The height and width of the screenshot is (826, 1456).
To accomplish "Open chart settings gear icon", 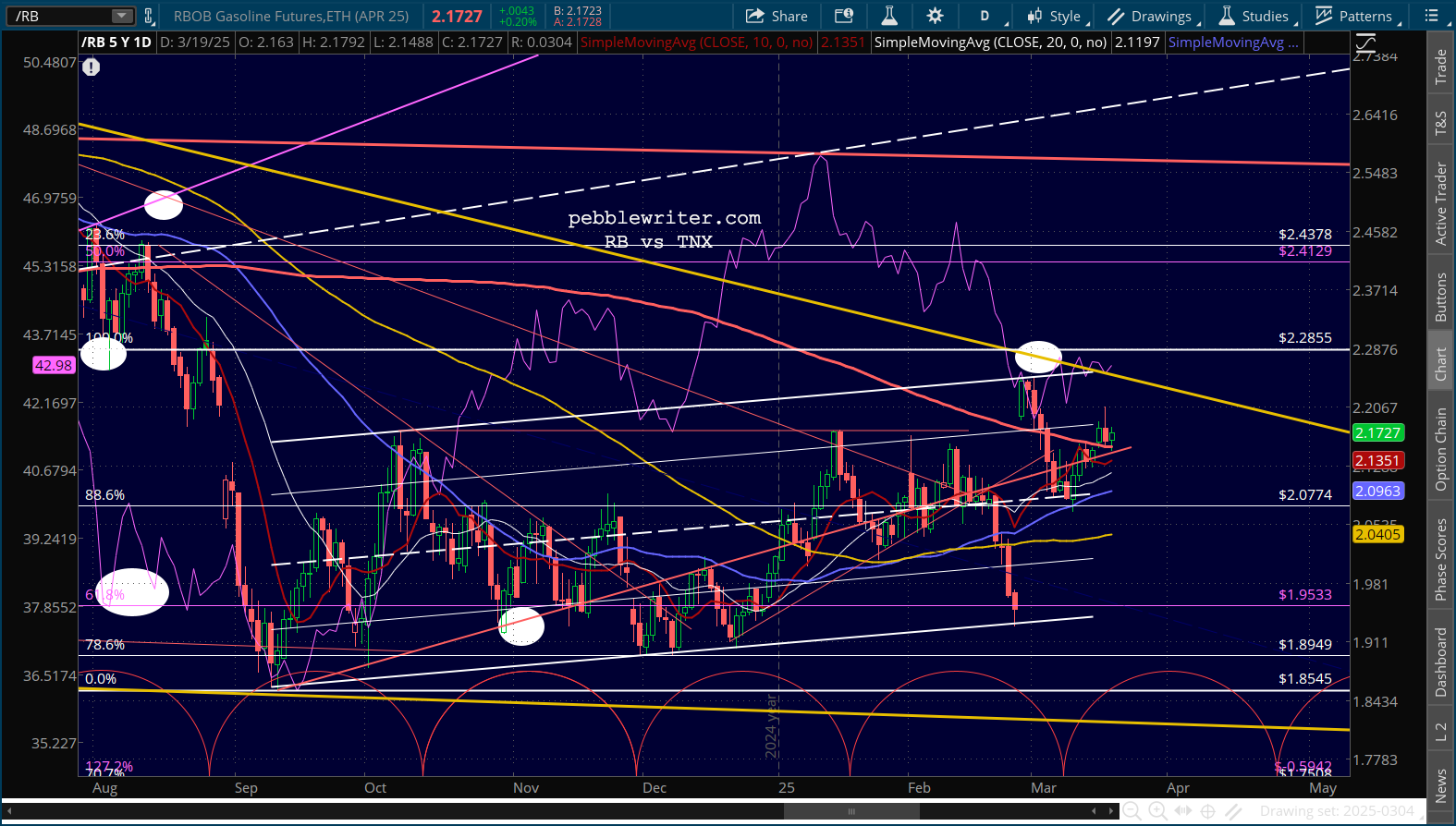I will point(936,16).
